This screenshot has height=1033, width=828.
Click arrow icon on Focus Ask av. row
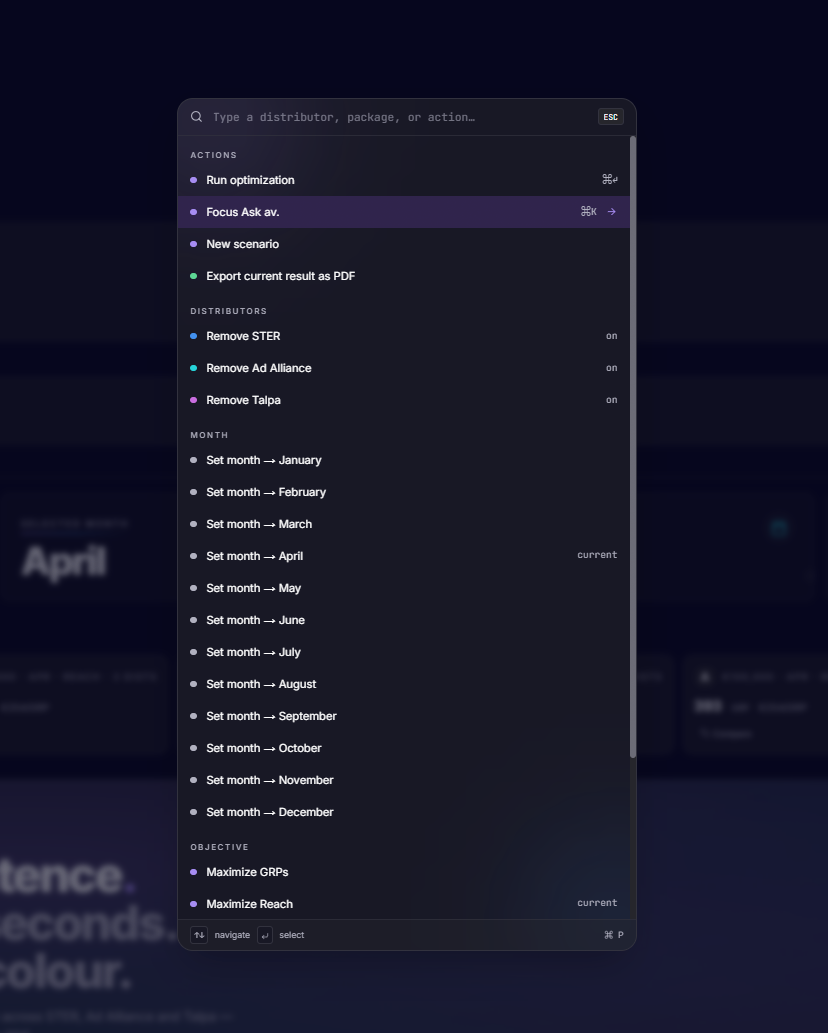click(611, 211)
